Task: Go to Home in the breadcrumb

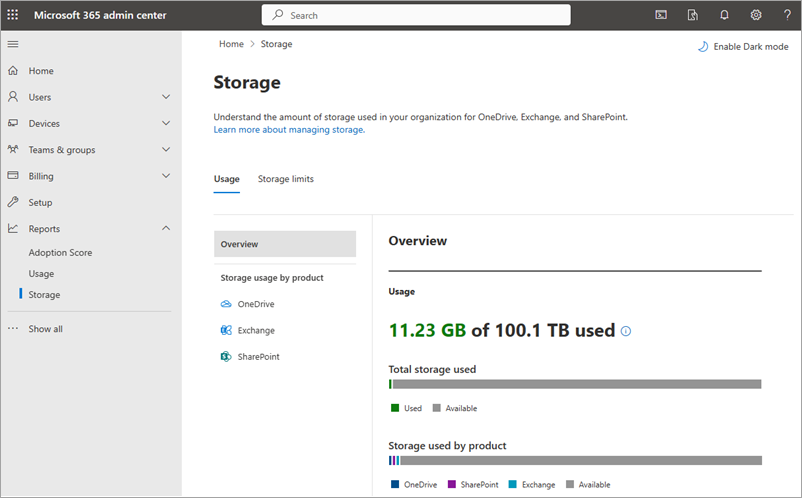Action: 231,44
